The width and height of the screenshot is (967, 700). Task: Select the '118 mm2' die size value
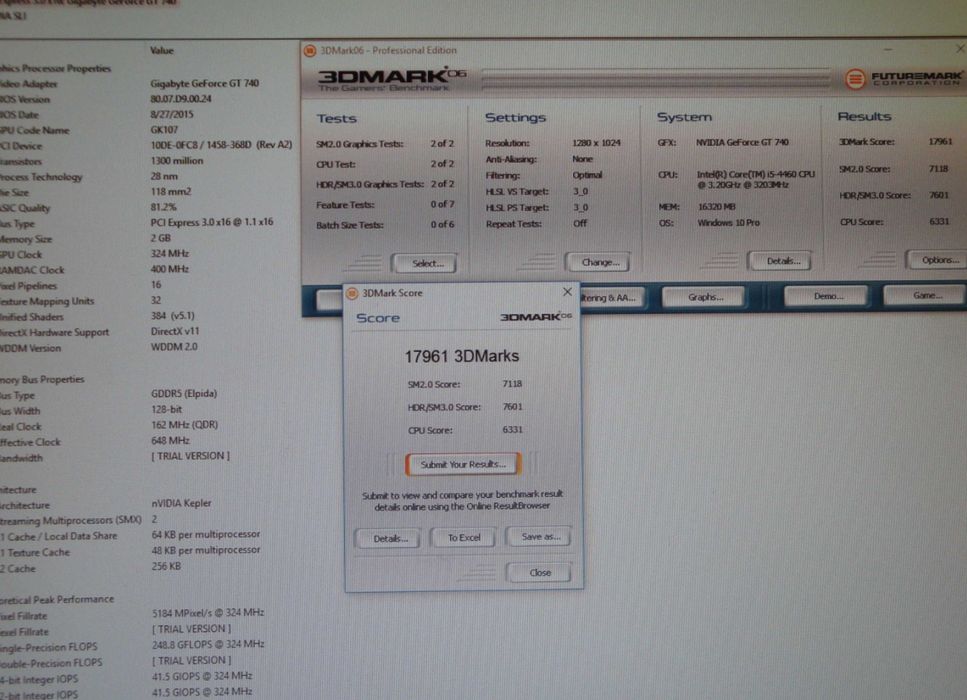pyautogui.click(x=171, y=191)
